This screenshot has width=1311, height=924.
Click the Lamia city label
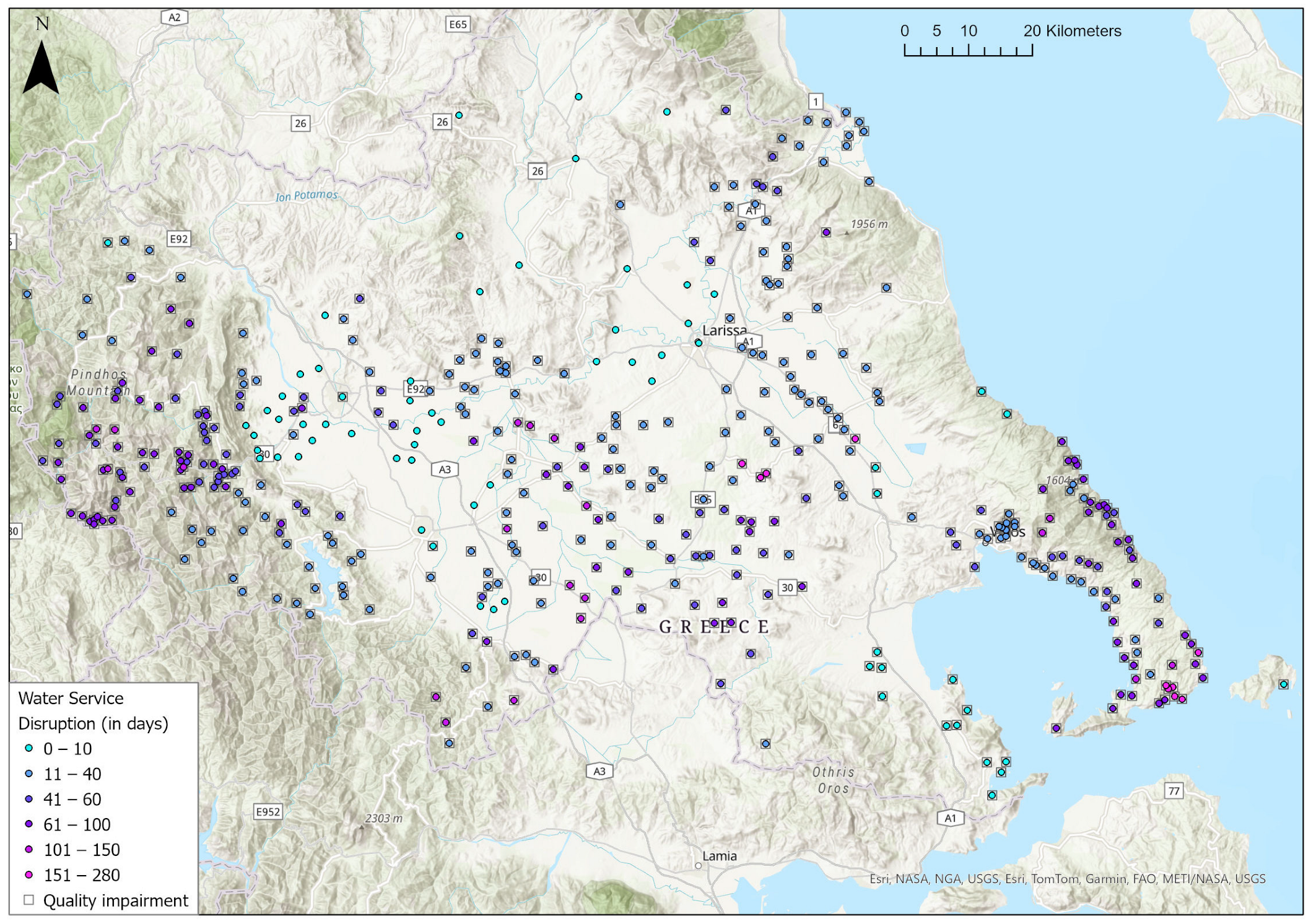tap(720, 856)
